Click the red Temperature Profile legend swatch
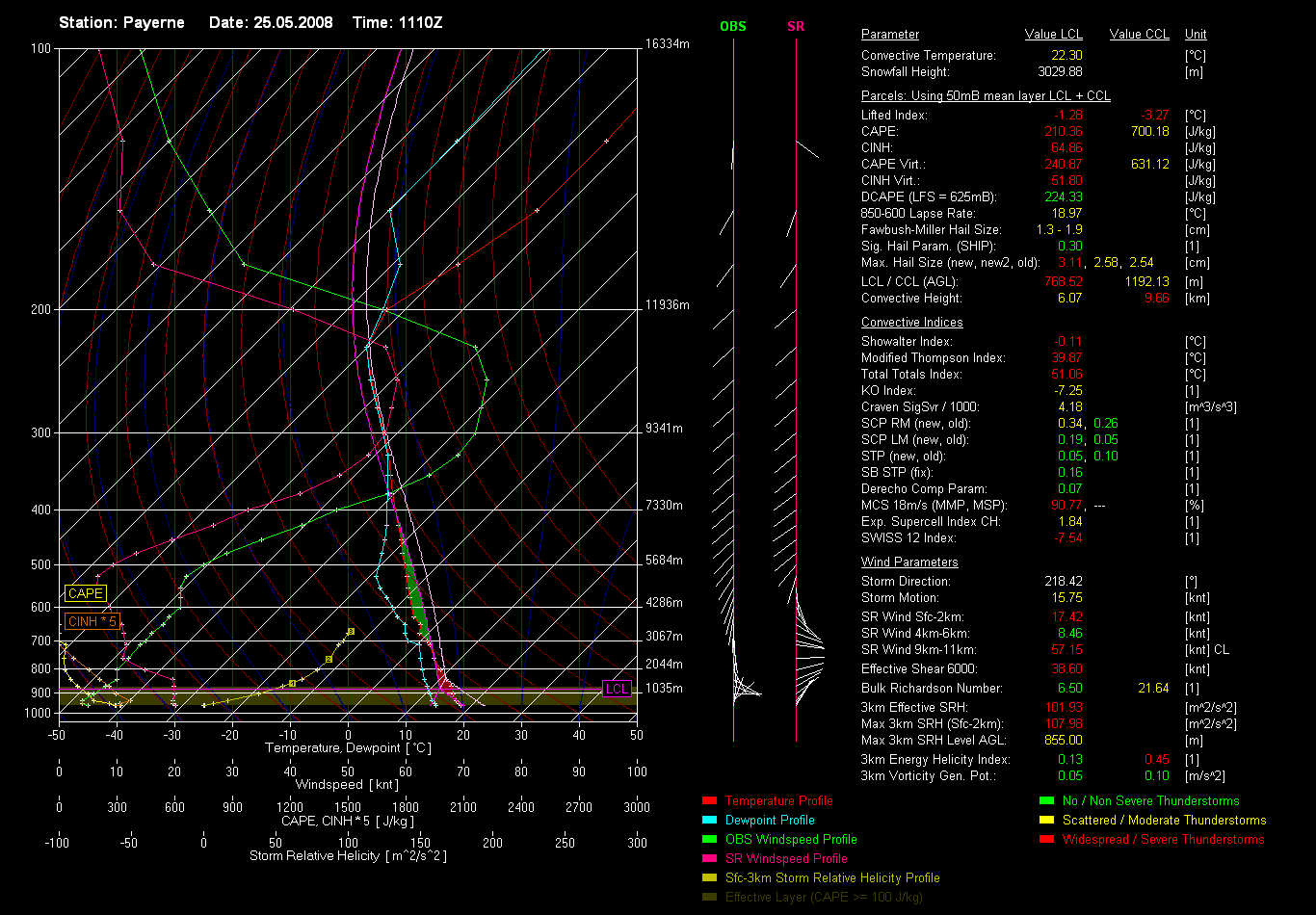This screenshot has height=915, width=1316. (709, 801)
